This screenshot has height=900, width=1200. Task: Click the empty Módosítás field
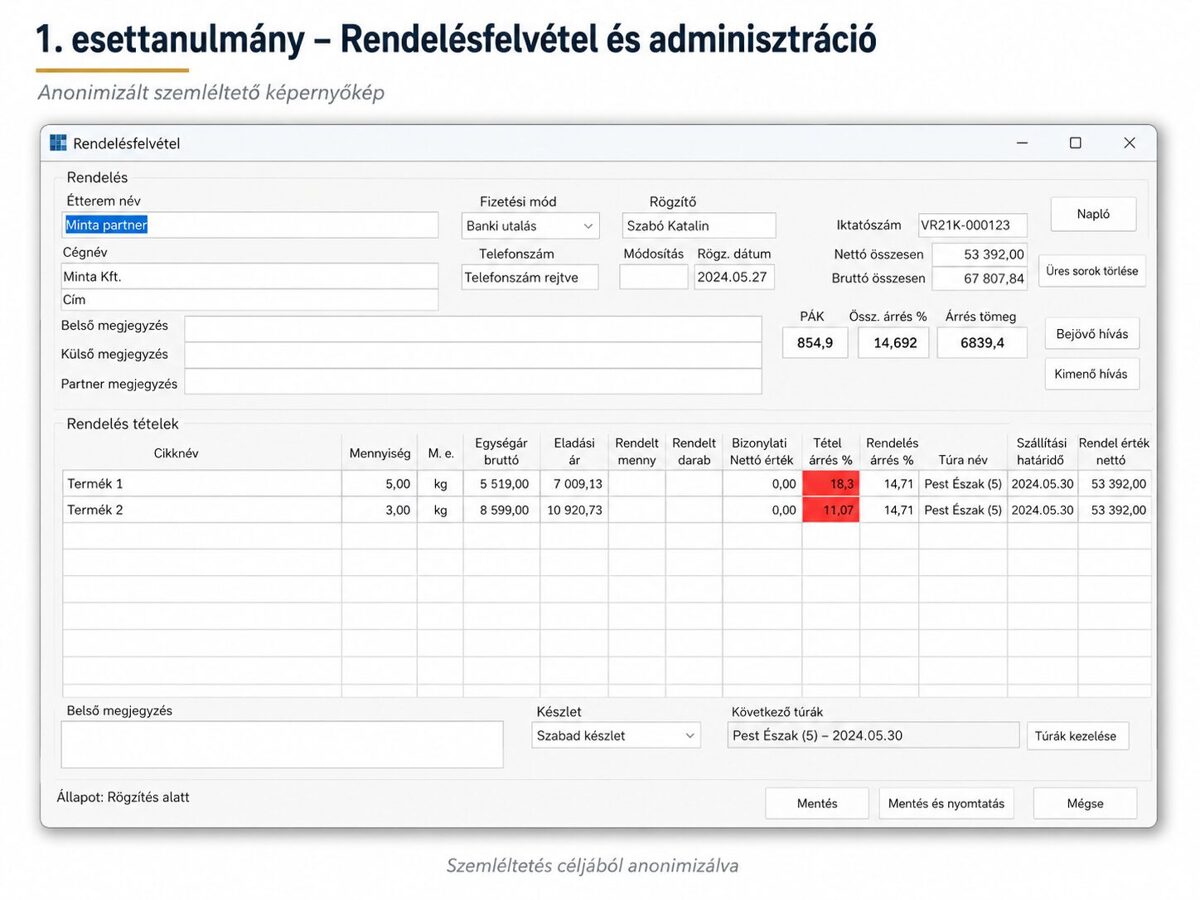click(654, 277)
